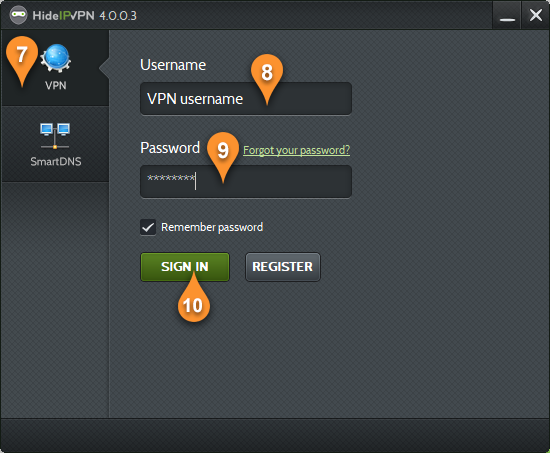The height and width of the screenshot is (453, 550).
Task: Select the VPN globe gear icon
Action: pos(56,58)
